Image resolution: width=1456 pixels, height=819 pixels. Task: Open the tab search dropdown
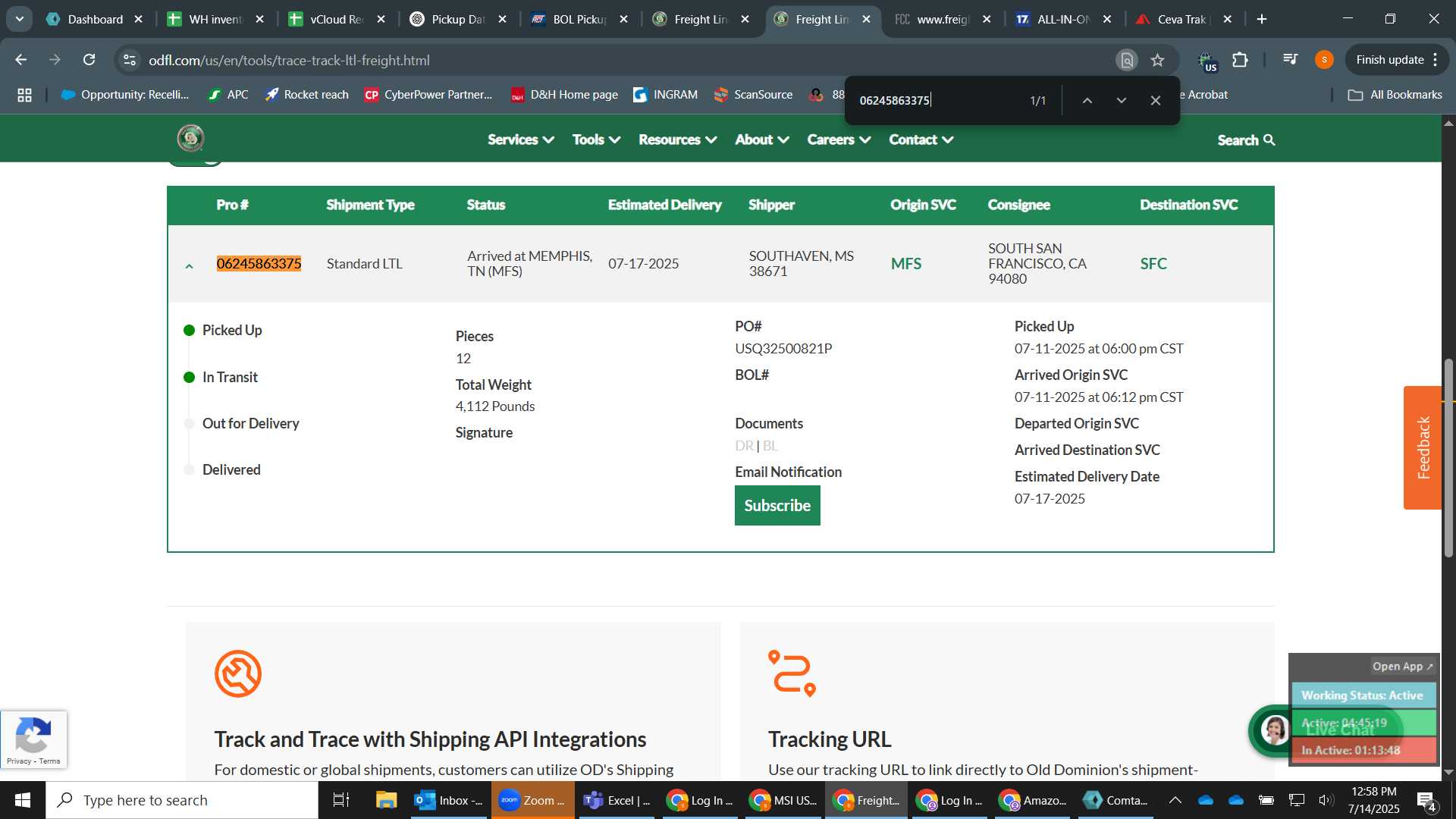coord(19,19)
